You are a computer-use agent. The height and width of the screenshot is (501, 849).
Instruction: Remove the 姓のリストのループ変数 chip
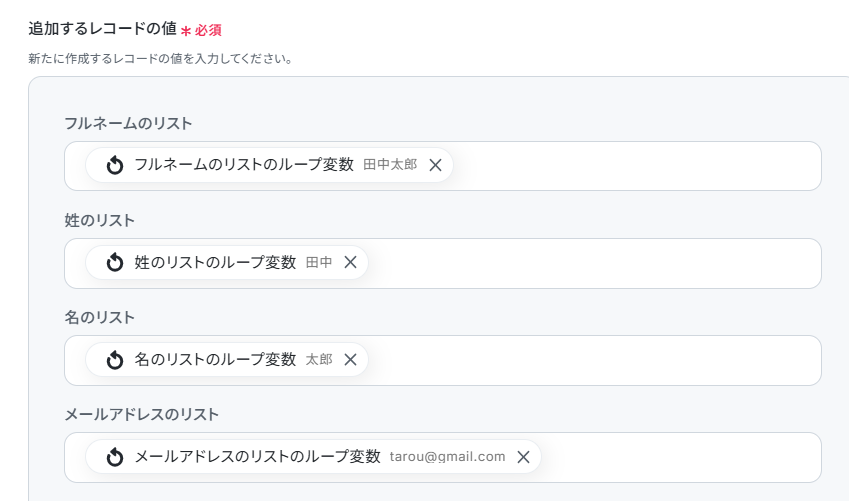coord(350,262)
